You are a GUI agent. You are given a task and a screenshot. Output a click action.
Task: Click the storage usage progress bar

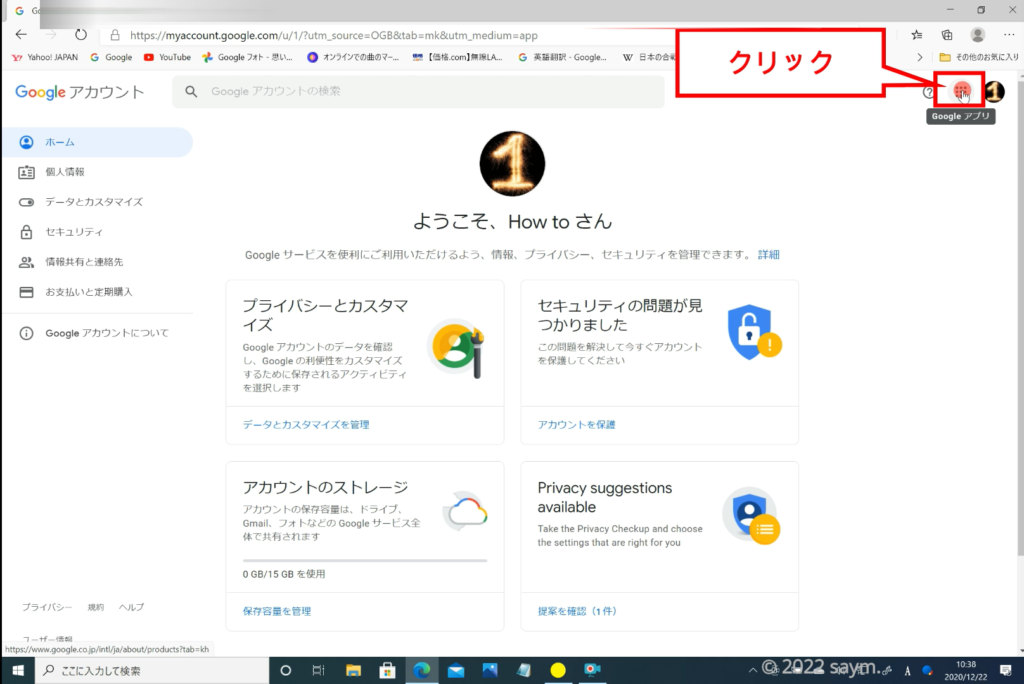coord(365,560)
